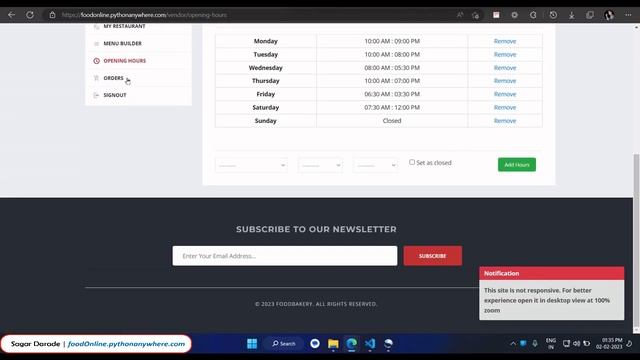Click the Saturday day label
Viewport: 640px width, 360px height.
[x=265, y=107]
